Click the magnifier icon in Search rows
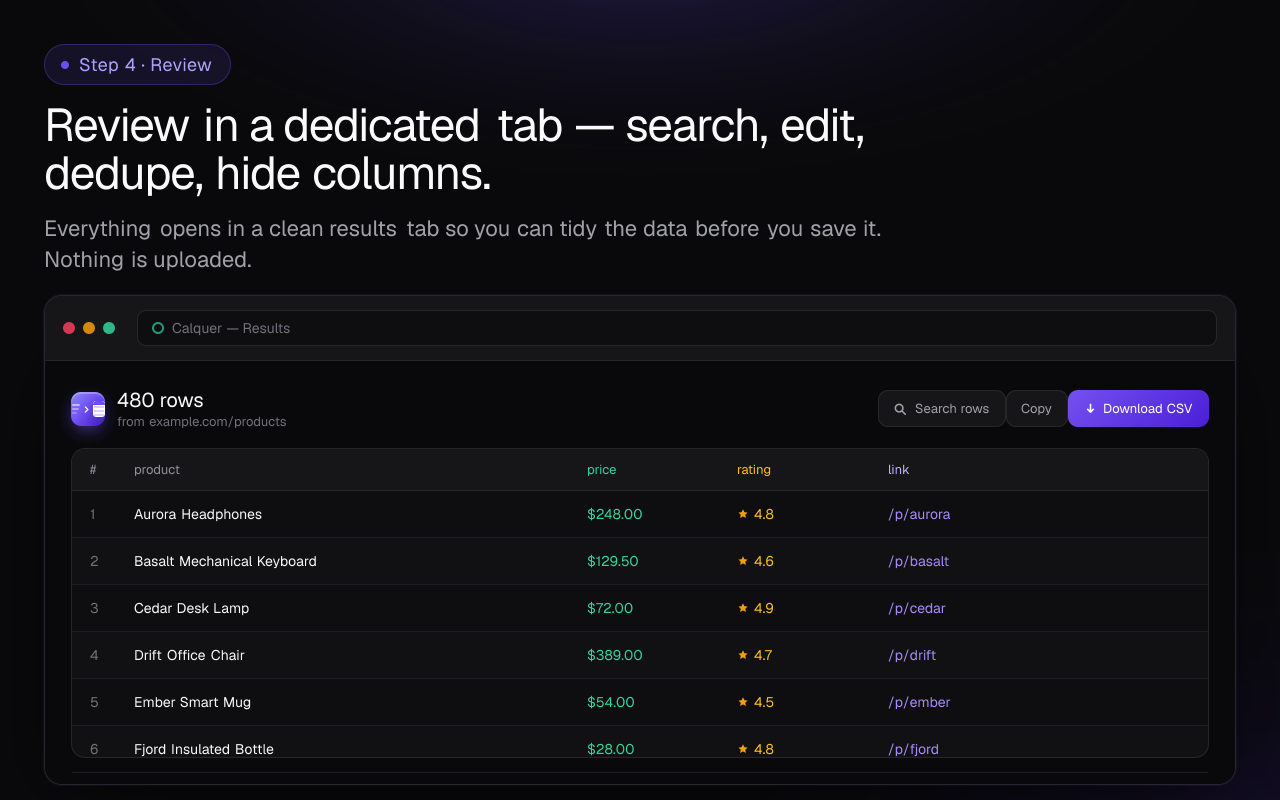 900,409
